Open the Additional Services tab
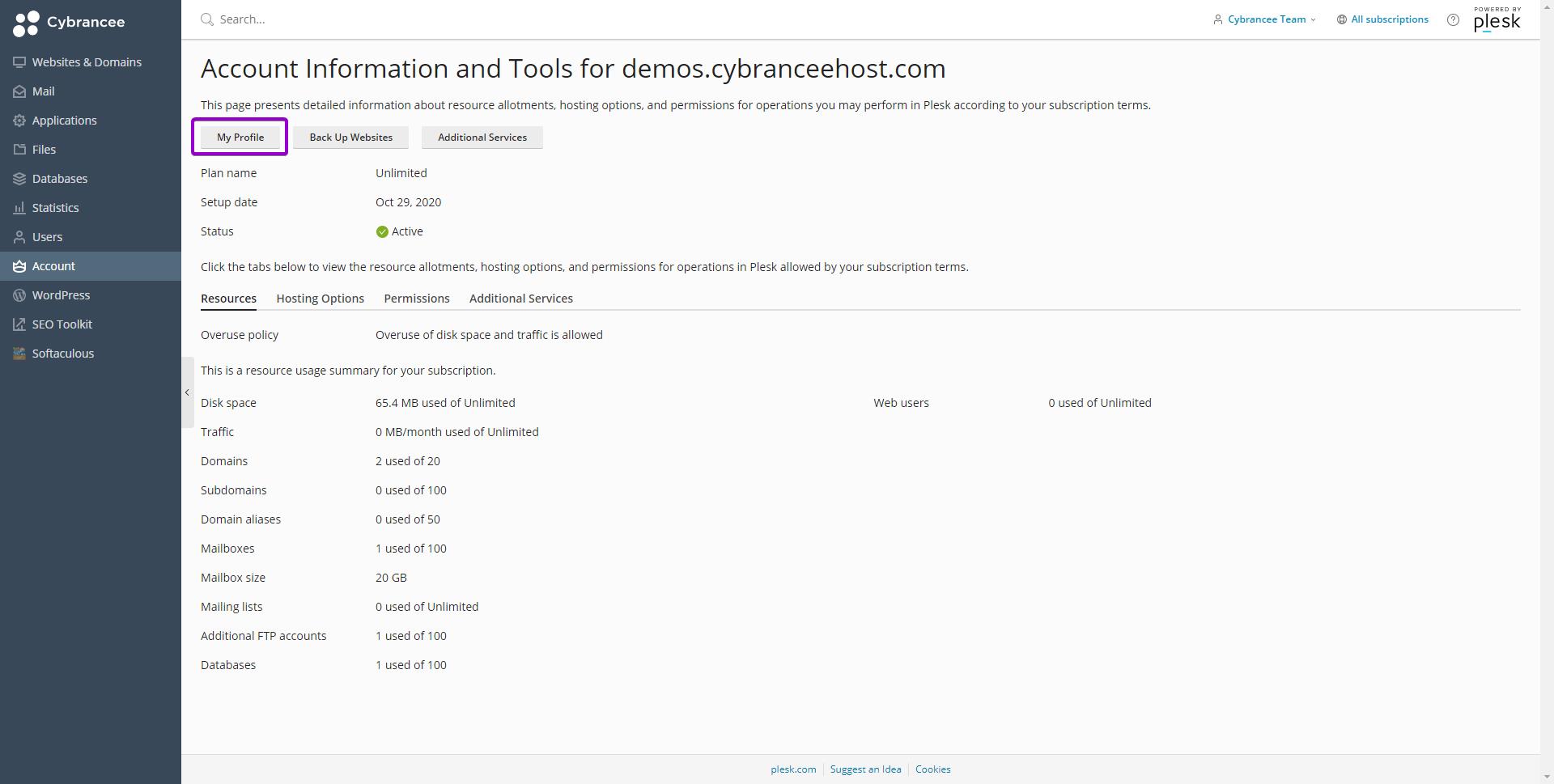This screenshot has height=784, width=1554. (521, 299)
